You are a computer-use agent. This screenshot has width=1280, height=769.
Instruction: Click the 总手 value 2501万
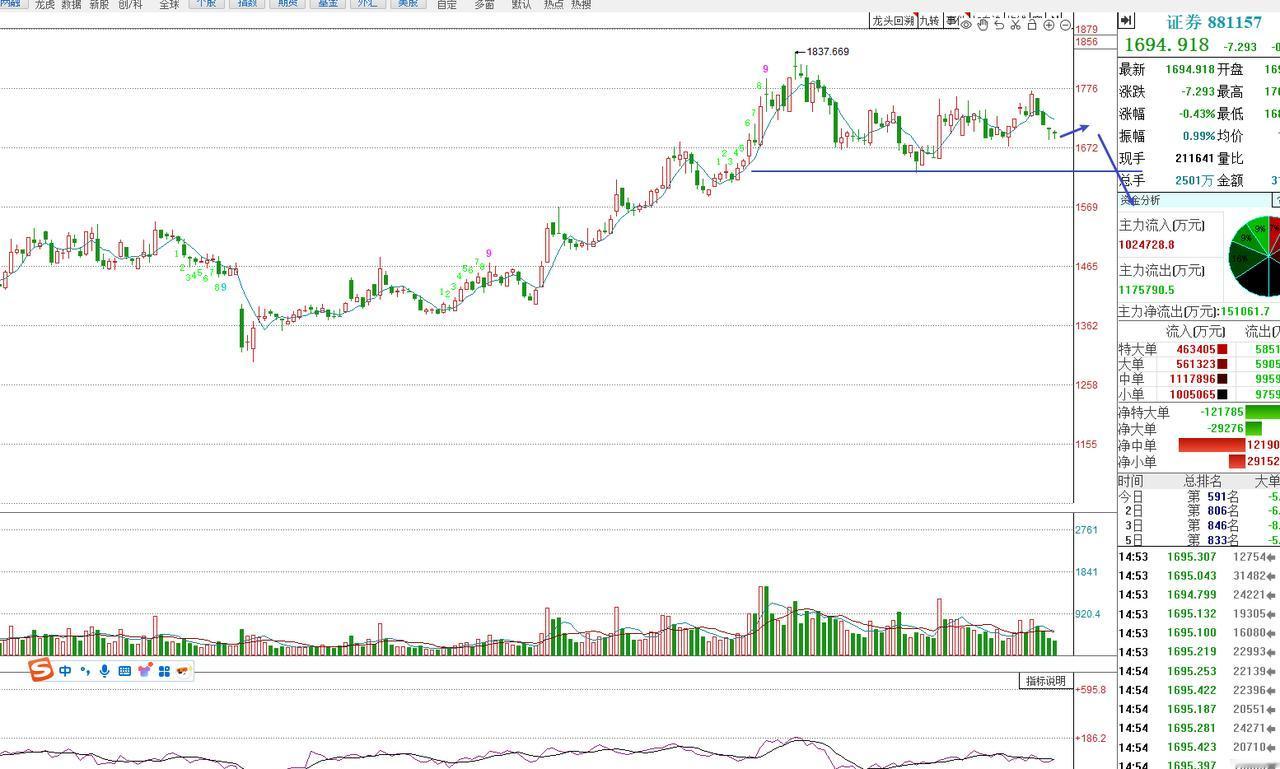[x=1195, y=180]
